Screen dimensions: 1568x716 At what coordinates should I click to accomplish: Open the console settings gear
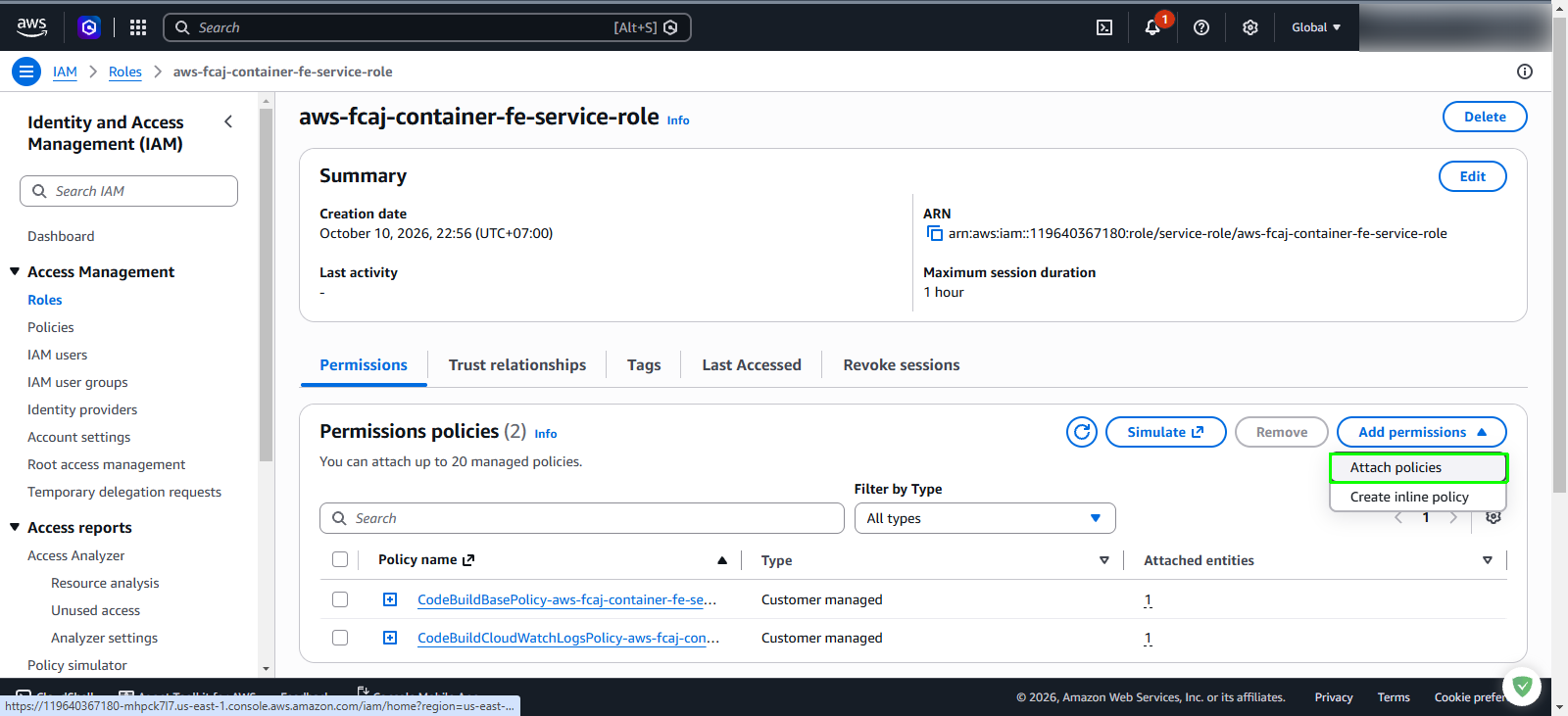[x=1250, y=27]
